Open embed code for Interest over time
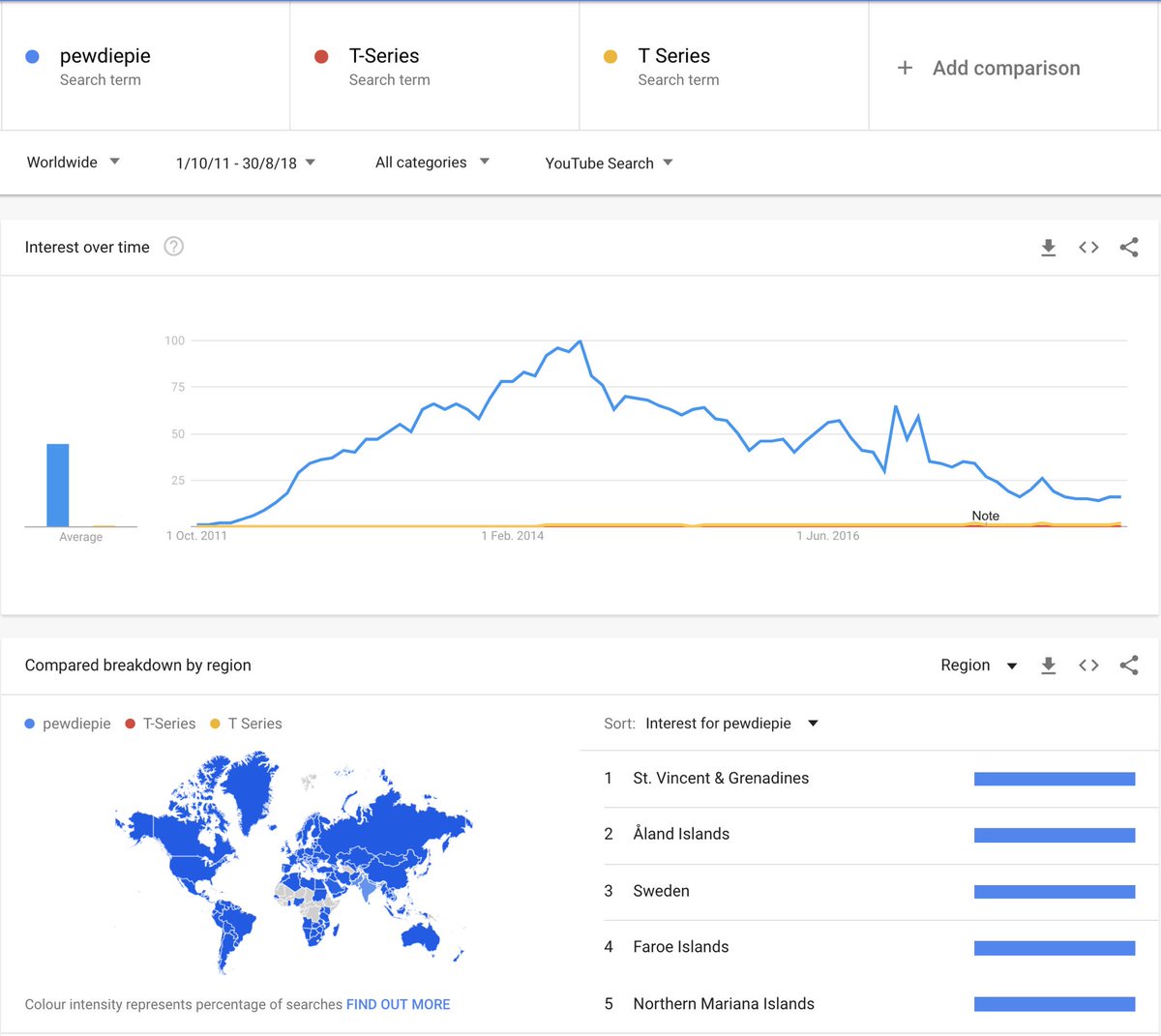This screenshot has height=1036, width=1161. pos(1088,248)
